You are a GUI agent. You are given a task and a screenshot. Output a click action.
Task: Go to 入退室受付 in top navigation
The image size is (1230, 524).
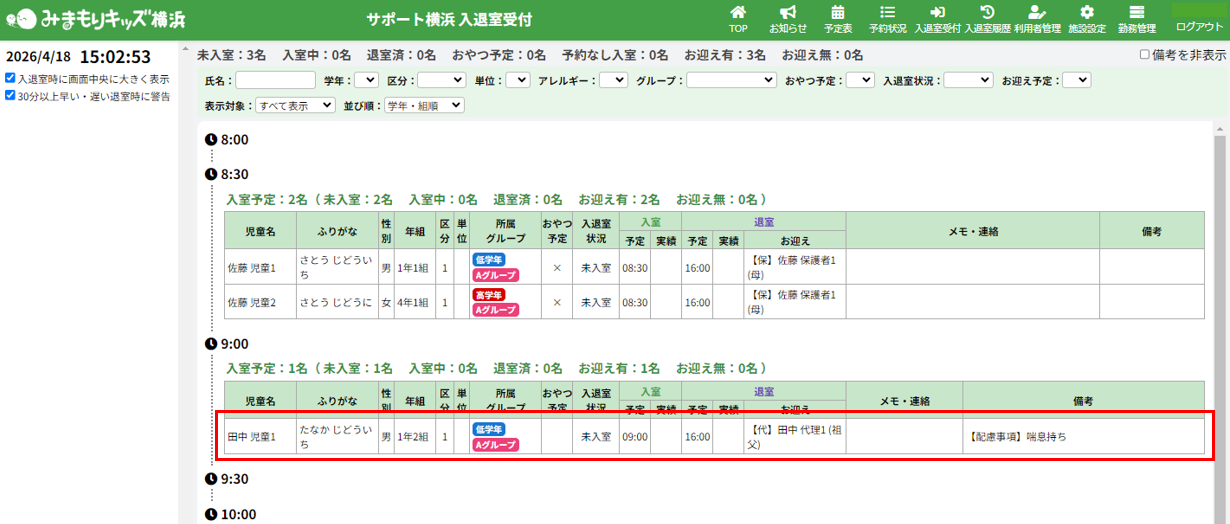(937, 18)
